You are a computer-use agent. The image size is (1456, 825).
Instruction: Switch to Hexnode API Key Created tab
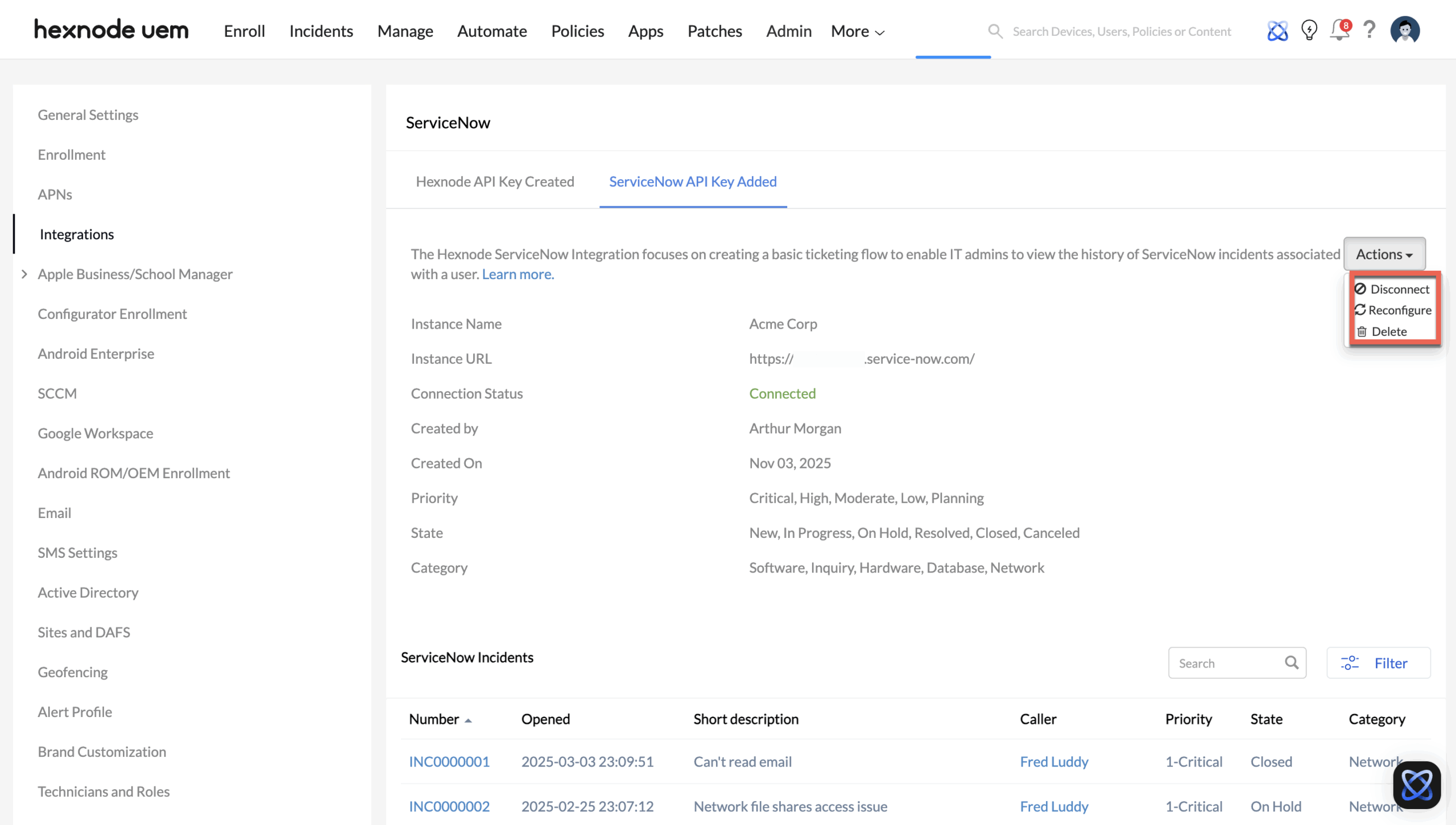[x=495, y=181]
